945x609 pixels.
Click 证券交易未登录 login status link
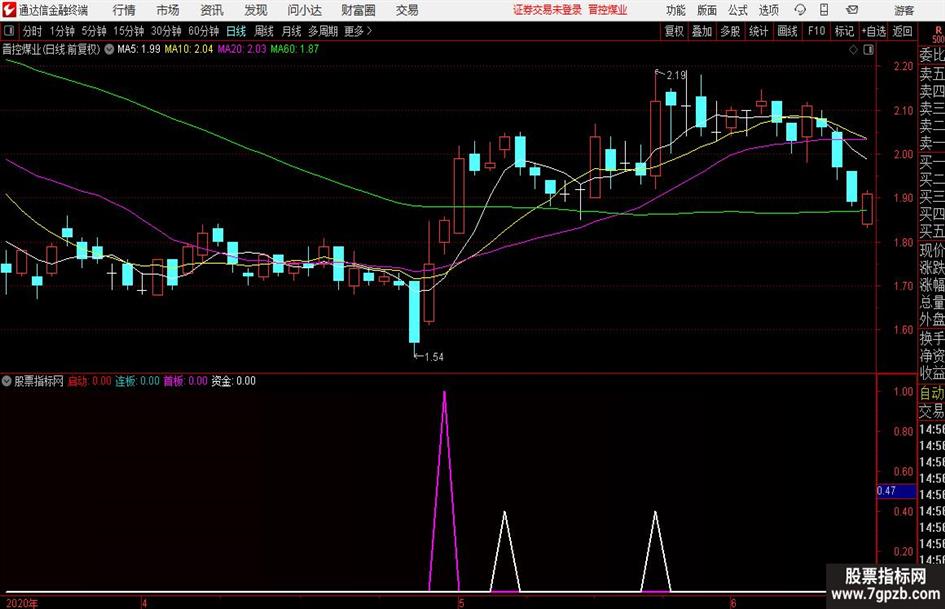547,10
